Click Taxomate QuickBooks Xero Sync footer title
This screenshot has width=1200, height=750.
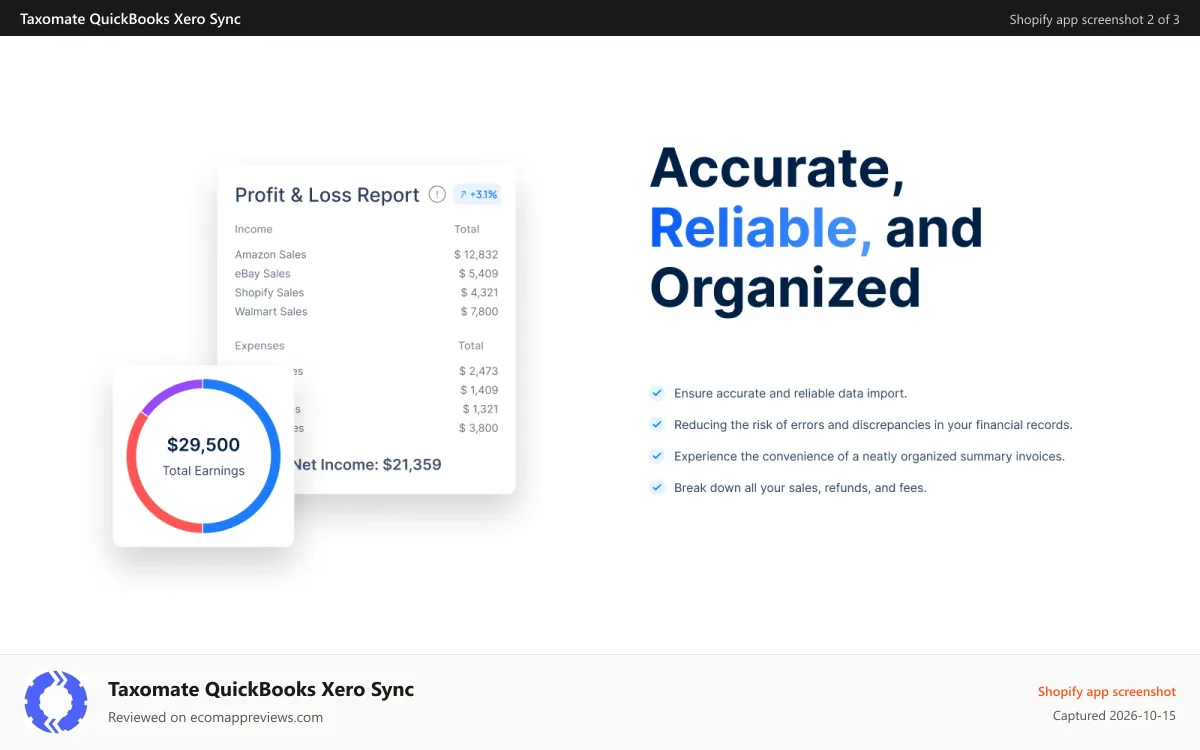click(x=261, y=689)
